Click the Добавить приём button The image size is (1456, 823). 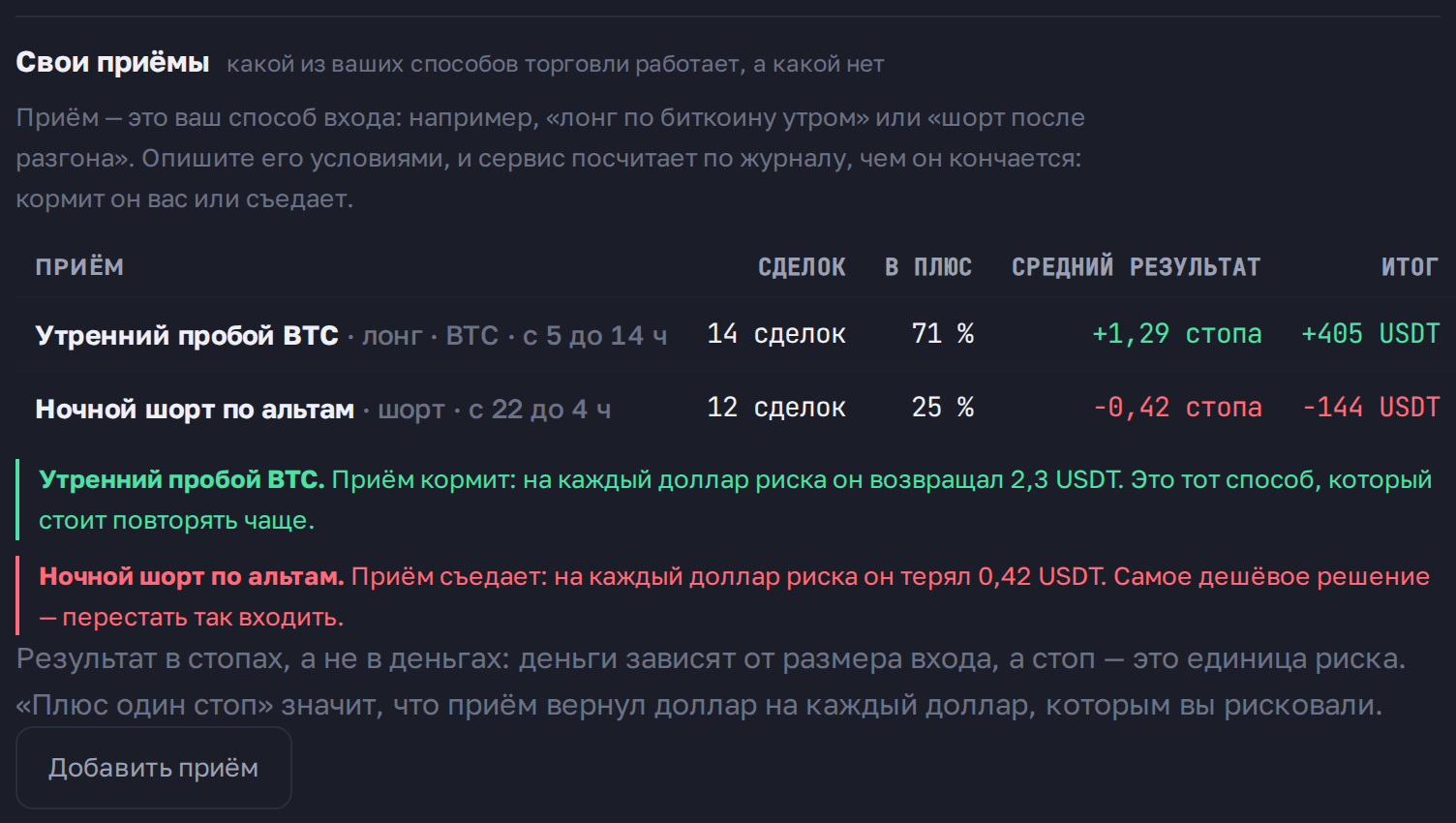[153, 768]
